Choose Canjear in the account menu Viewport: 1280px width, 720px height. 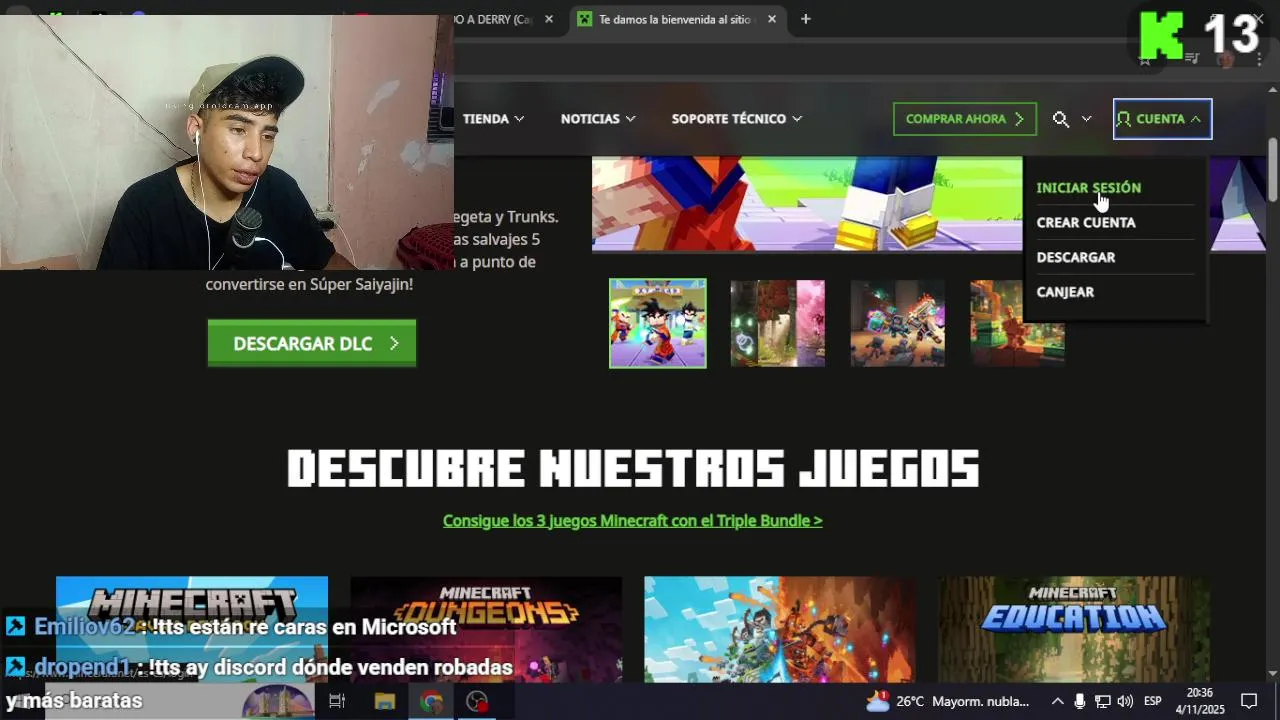pos(1065,292)
